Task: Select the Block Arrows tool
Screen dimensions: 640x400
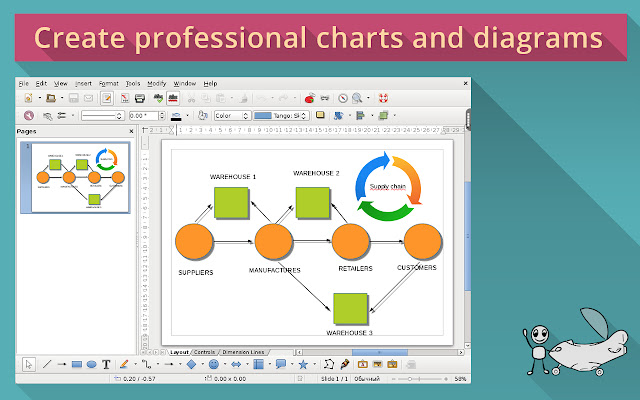Action: [x=236, y=364]
